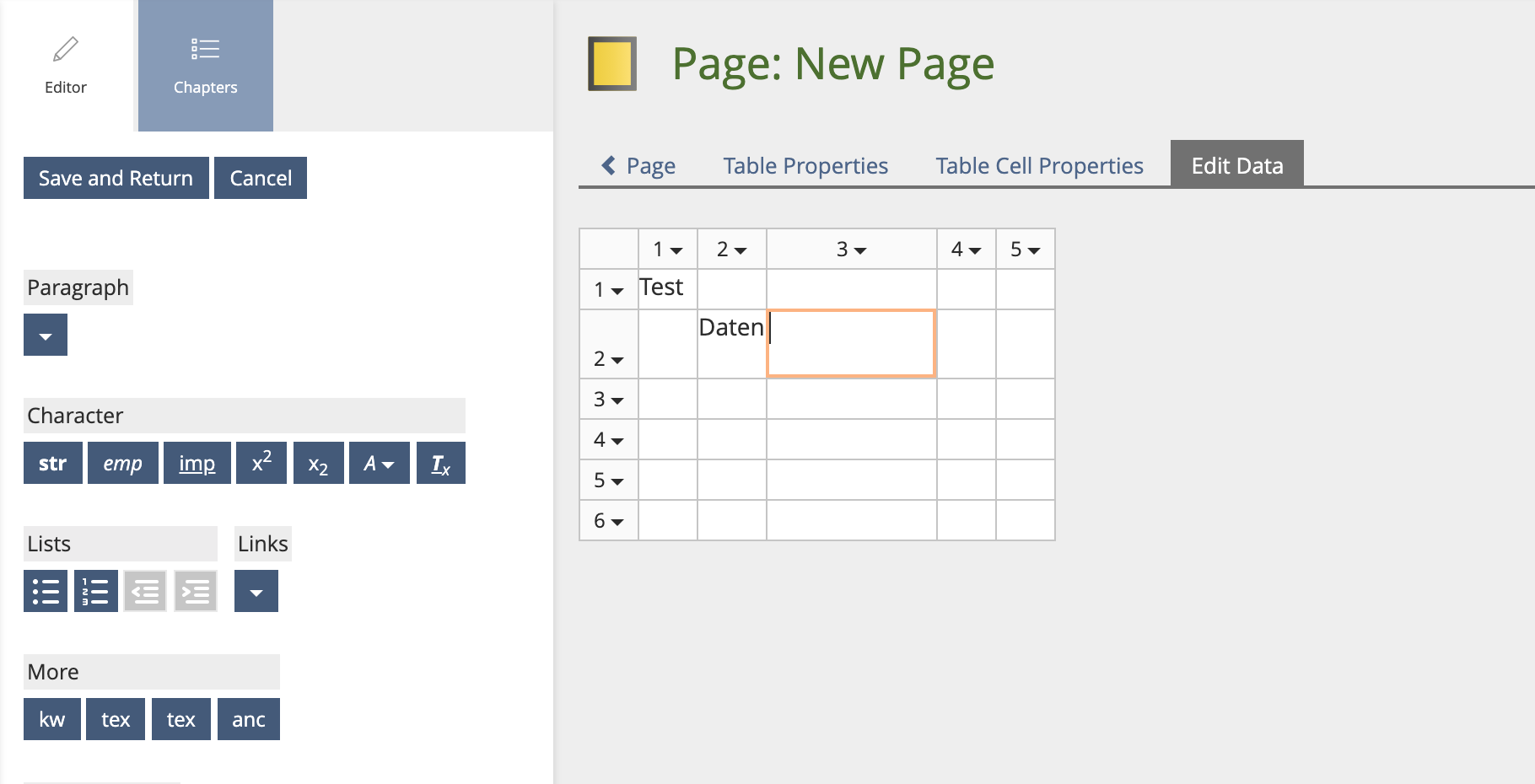The image size is (1535, 784).
Task: Switch to Table Cell Properties tab
Action: (1039, 166)
